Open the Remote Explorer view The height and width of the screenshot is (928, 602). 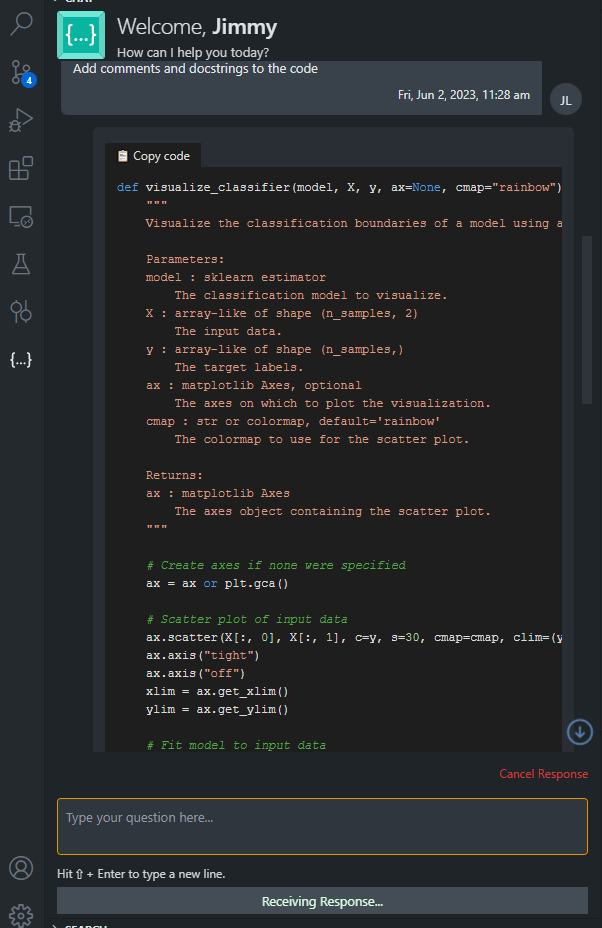(21, 217)
